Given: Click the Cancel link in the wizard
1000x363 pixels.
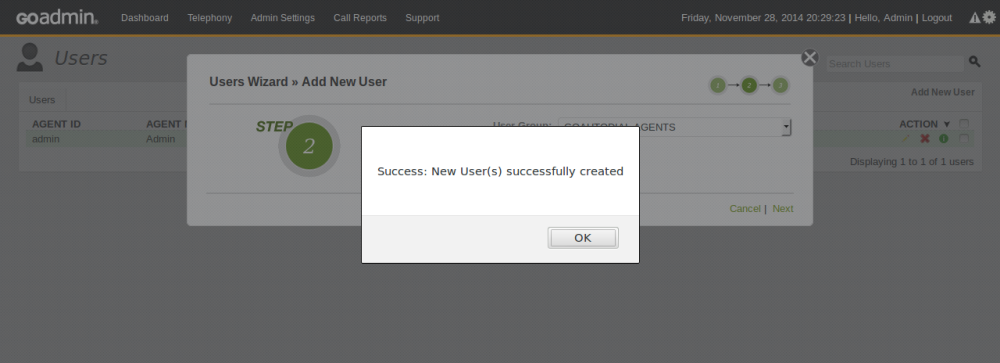Looking at the screenshot, I should click(x=745, y=209).
